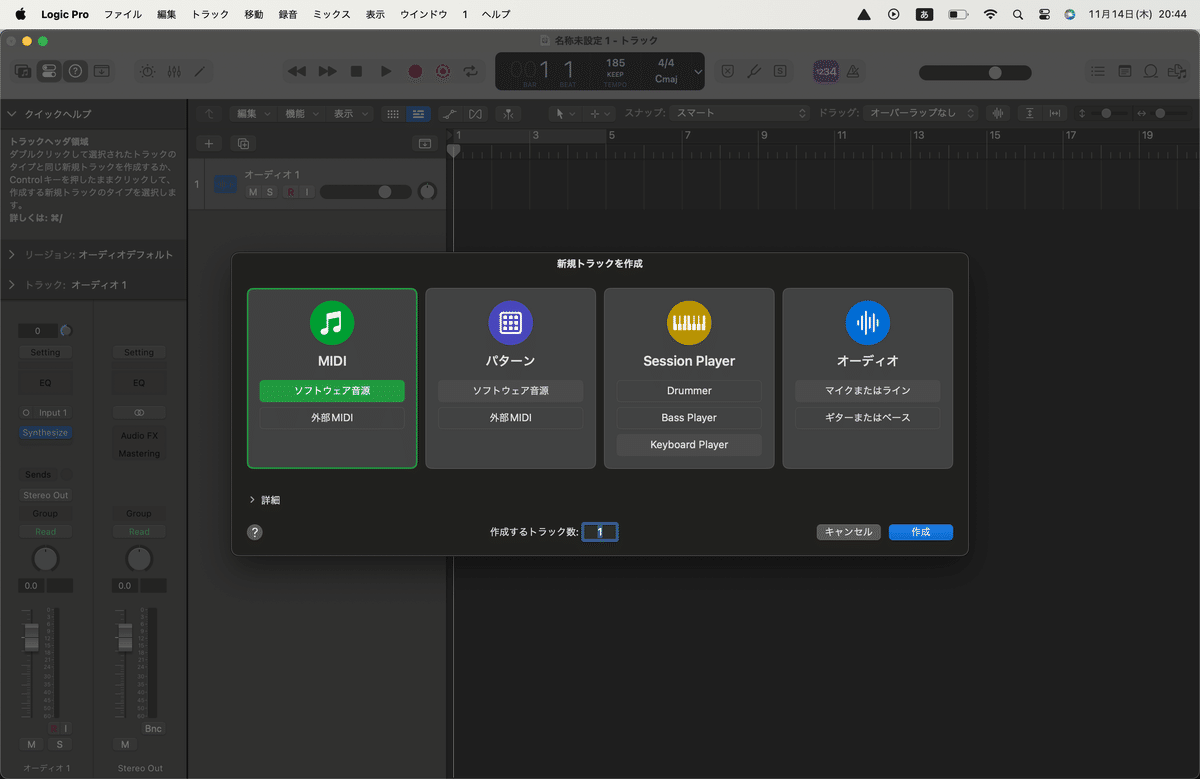Open the media Browsers icon
This screenshot has height=779, width=1200.
pyautogui.click(x=1177, y=71)
